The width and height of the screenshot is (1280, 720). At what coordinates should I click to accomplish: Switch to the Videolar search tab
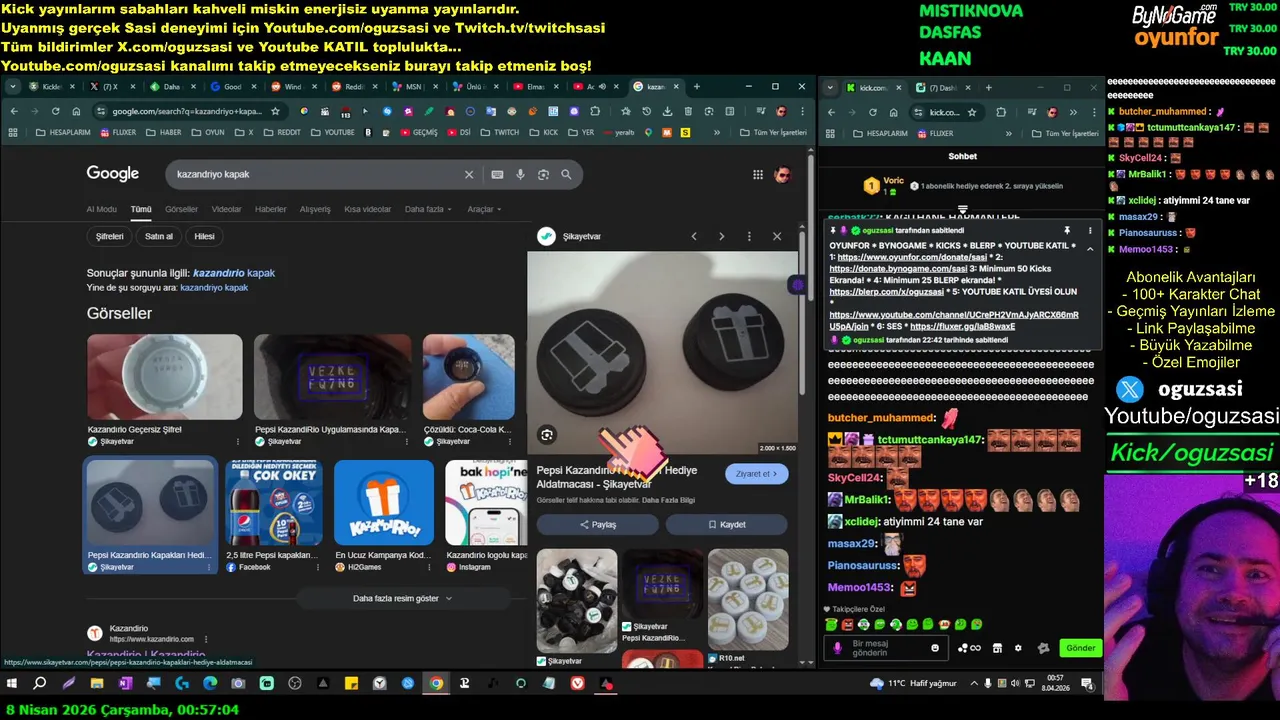(227, 209)
